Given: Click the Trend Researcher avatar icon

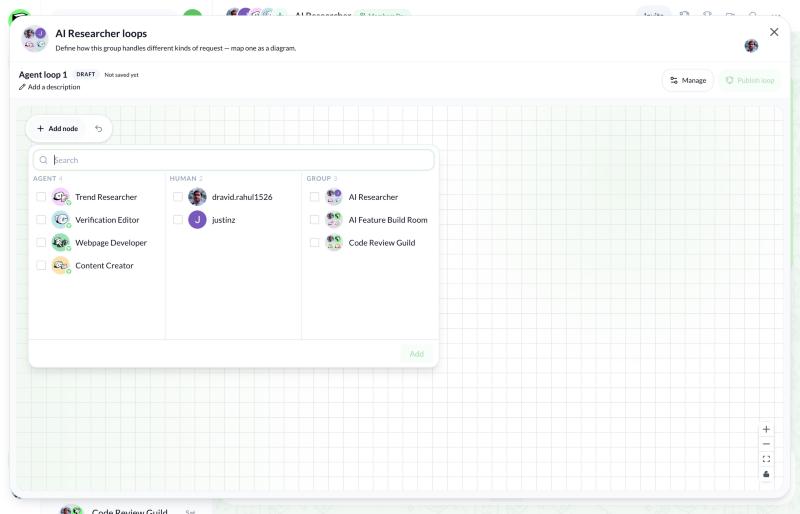Looking at the screenshot, I should tap(61, 197).
